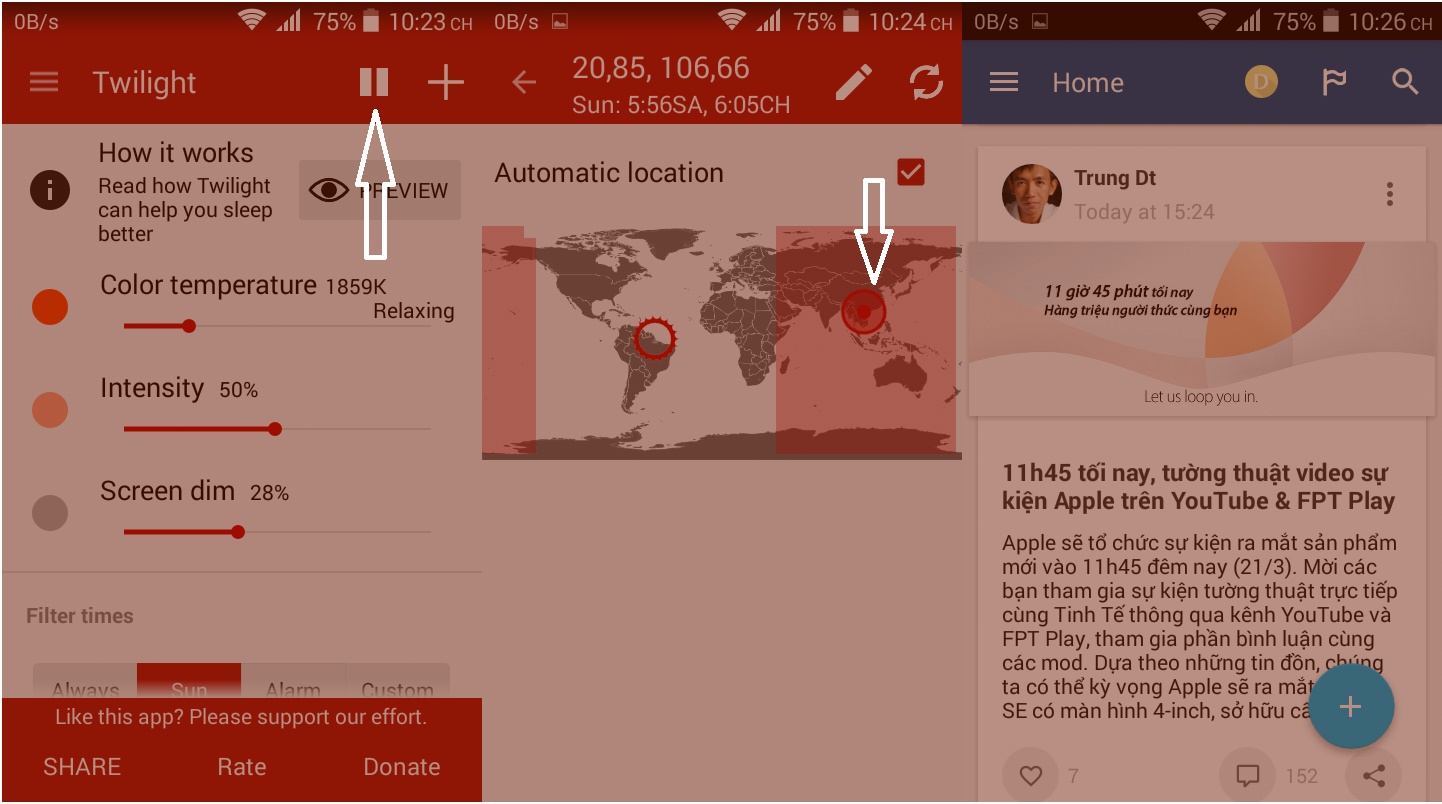Click the Intensity 50% value

238,390
